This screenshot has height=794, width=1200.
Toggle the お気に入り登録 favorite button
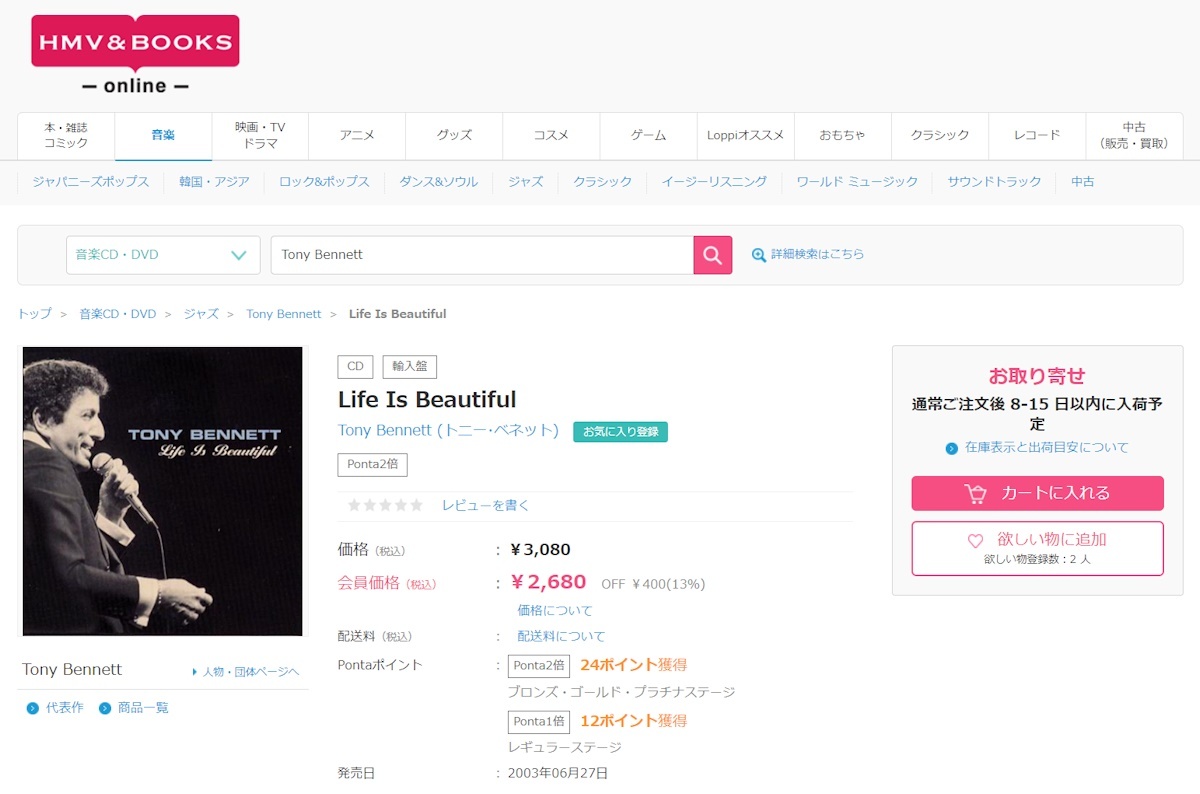[620, 430]
